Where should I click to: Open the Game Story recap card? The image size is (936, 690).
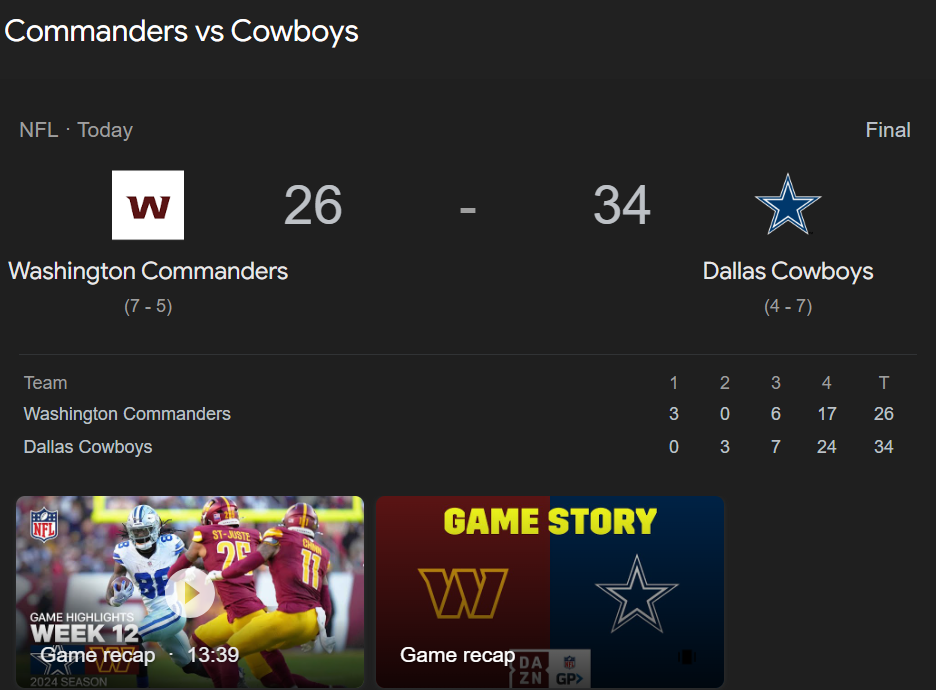coord(550,592)
